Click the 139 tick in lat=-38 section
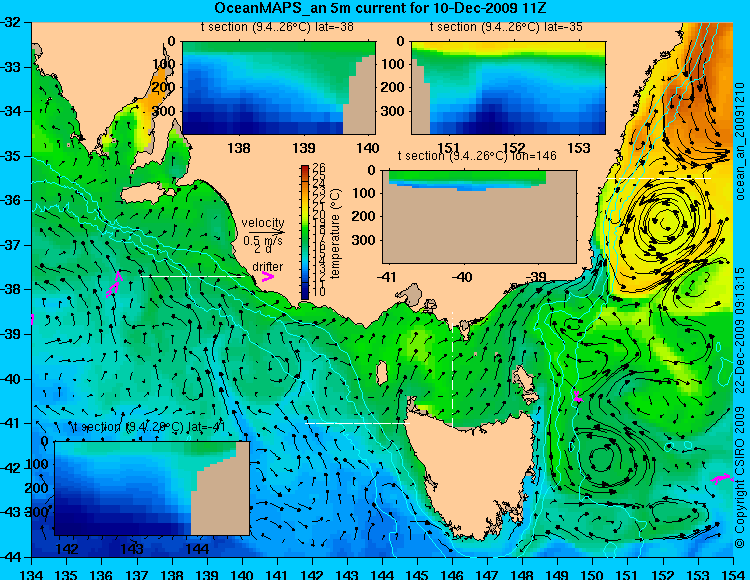The height and width of the screenshot is (580, 750). pos(304,148)
